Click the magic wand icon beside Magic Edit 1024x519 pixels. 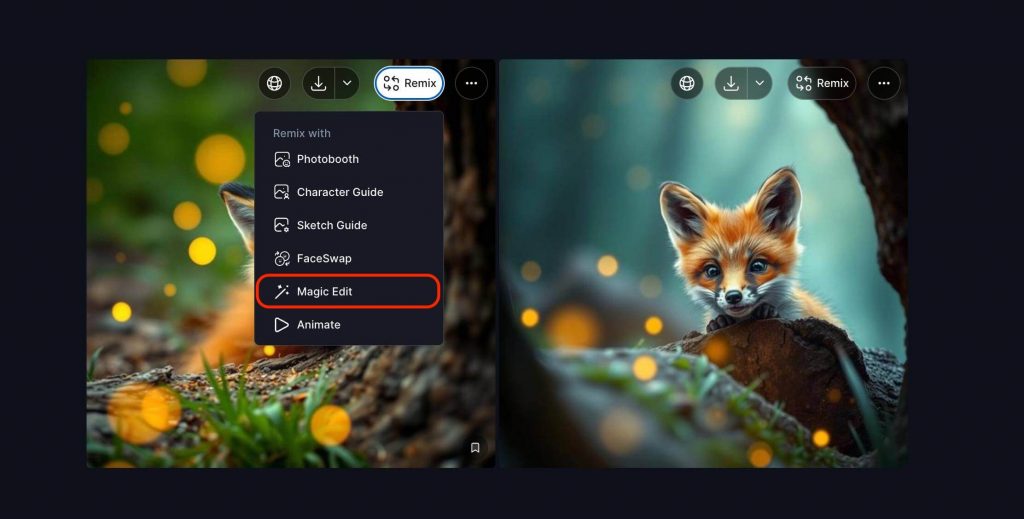tap(282, 291)
